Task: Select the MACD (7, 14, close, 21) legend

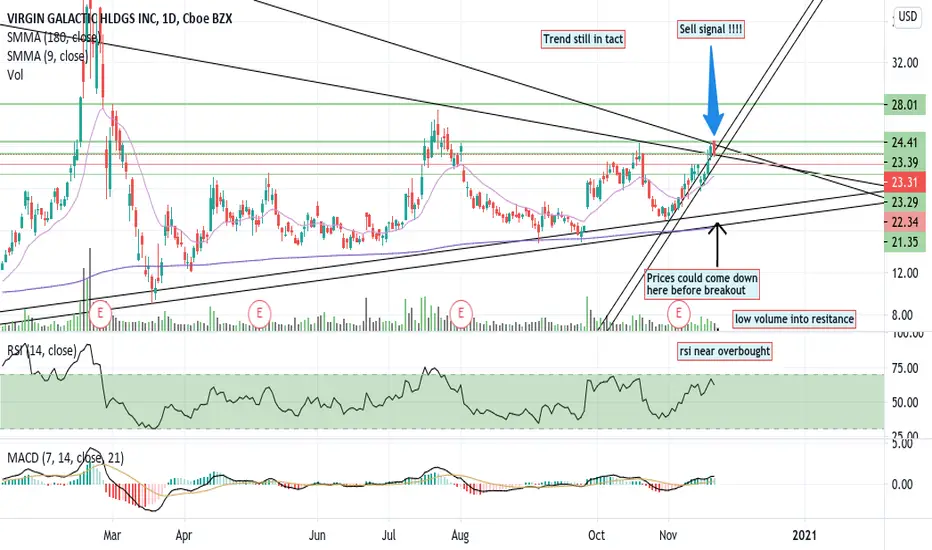Action: click(65, 458)
